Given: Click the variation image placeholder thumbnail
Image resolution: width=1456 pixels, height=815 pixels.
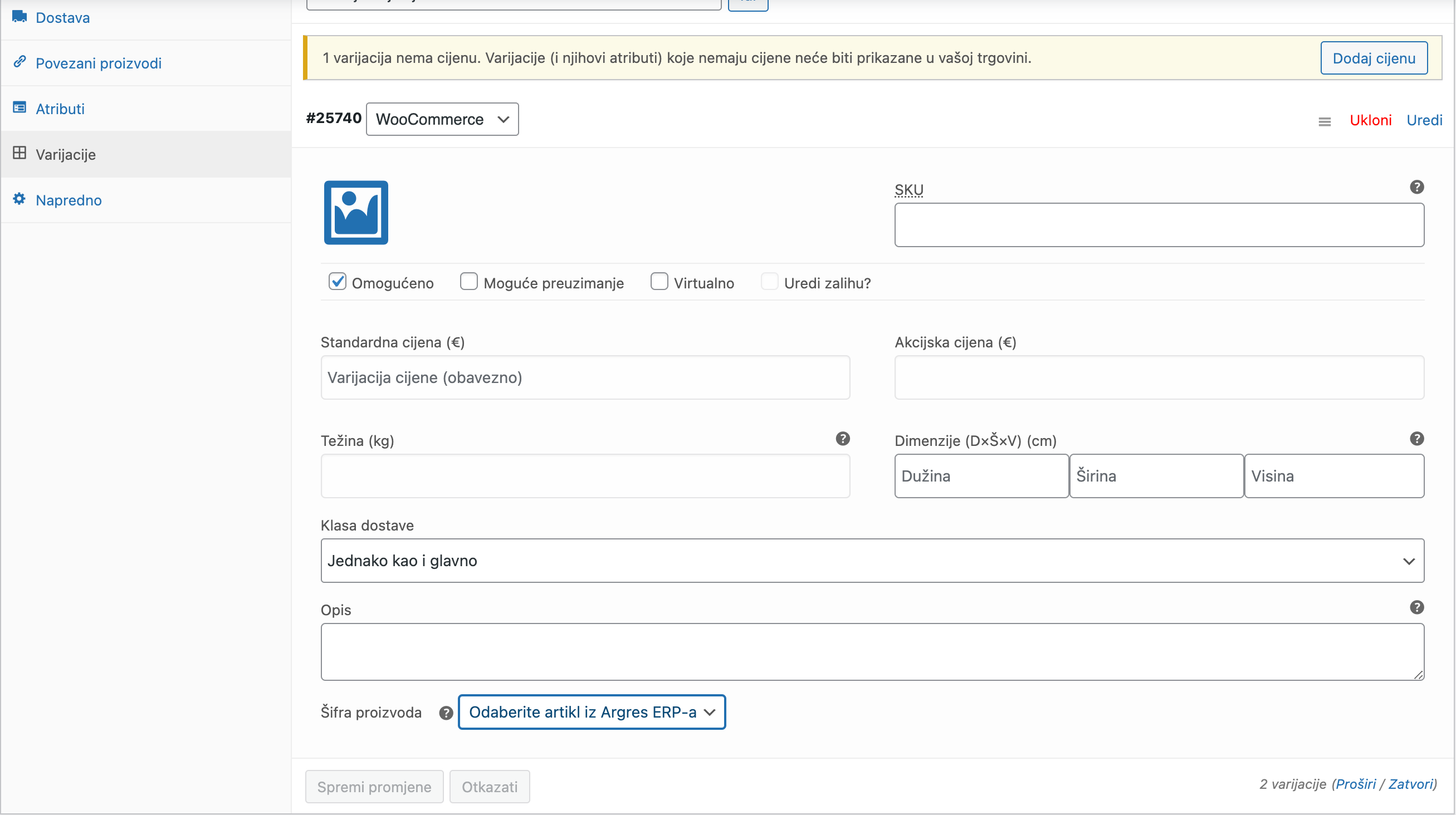Looking at the screenshot, I should (355, 213).
